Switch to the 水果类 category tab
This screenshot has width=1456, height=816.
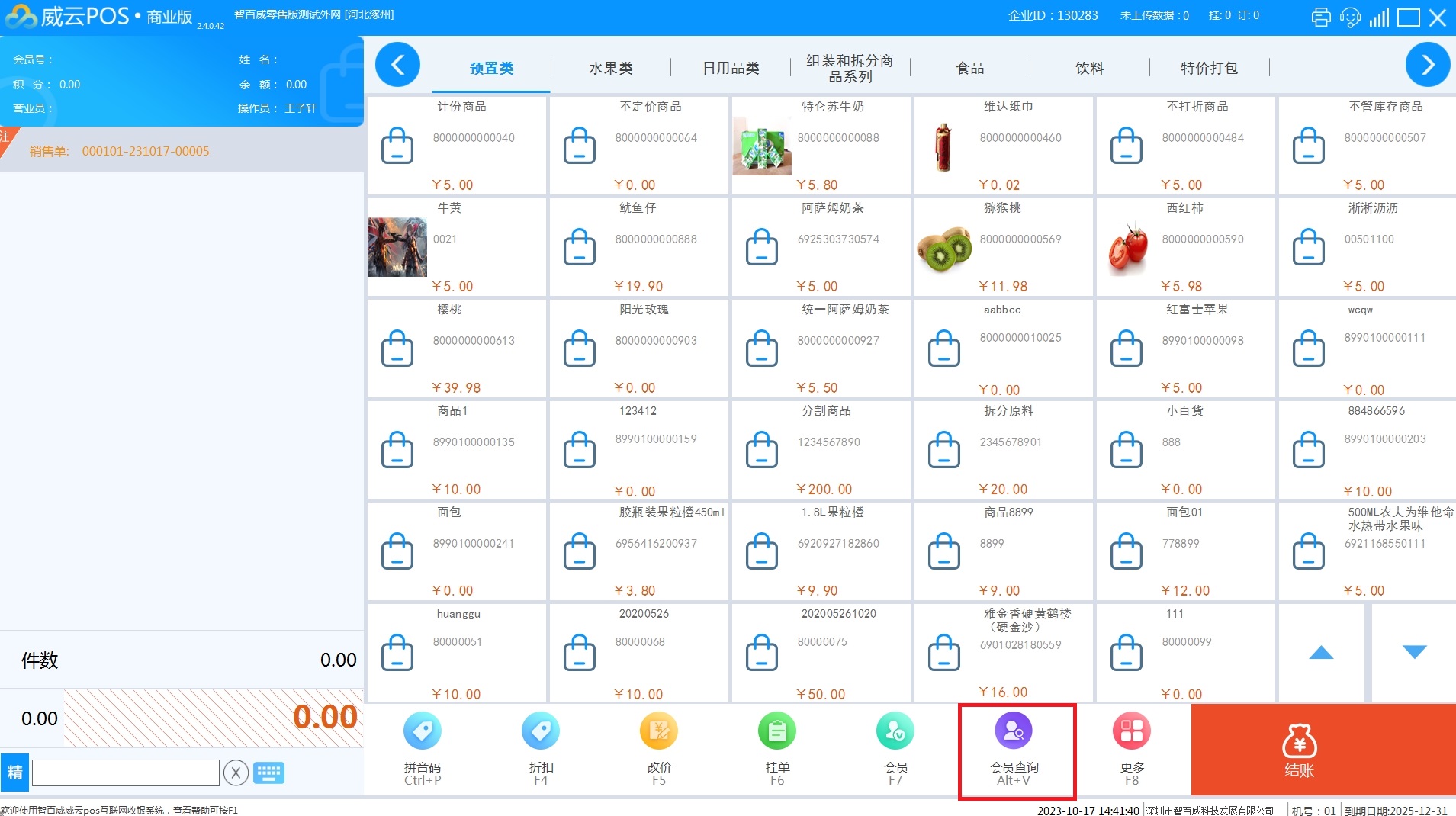(610, 68)
